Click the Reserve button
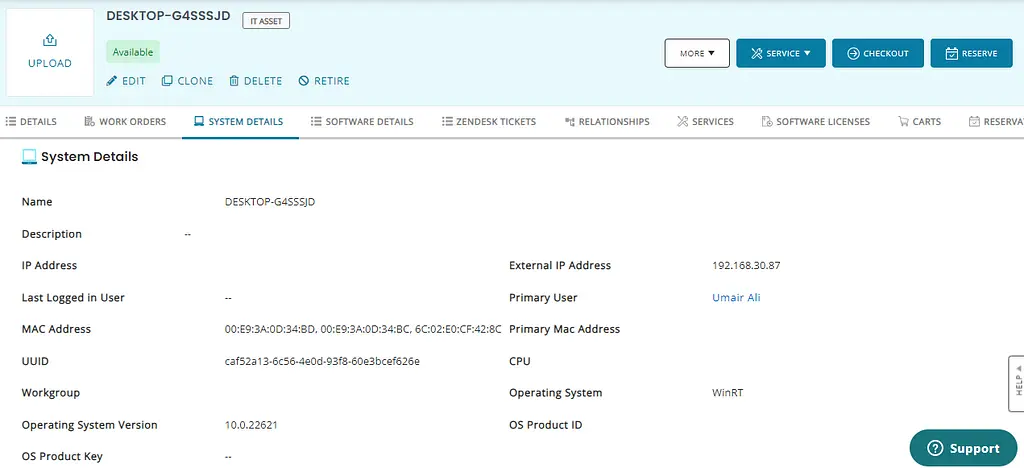This screenshot has width=1024, height=468. pyautogui.click(x=971, y=53)
